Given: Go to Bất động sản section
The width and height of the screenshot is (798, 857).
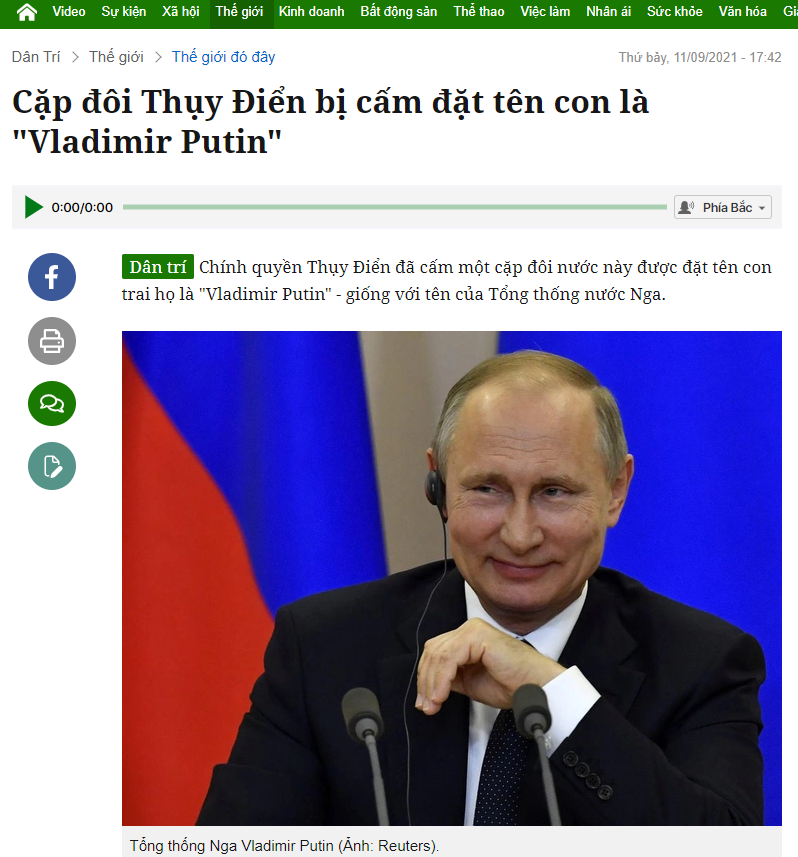Looking at the screenshot, I should [398, 11].
